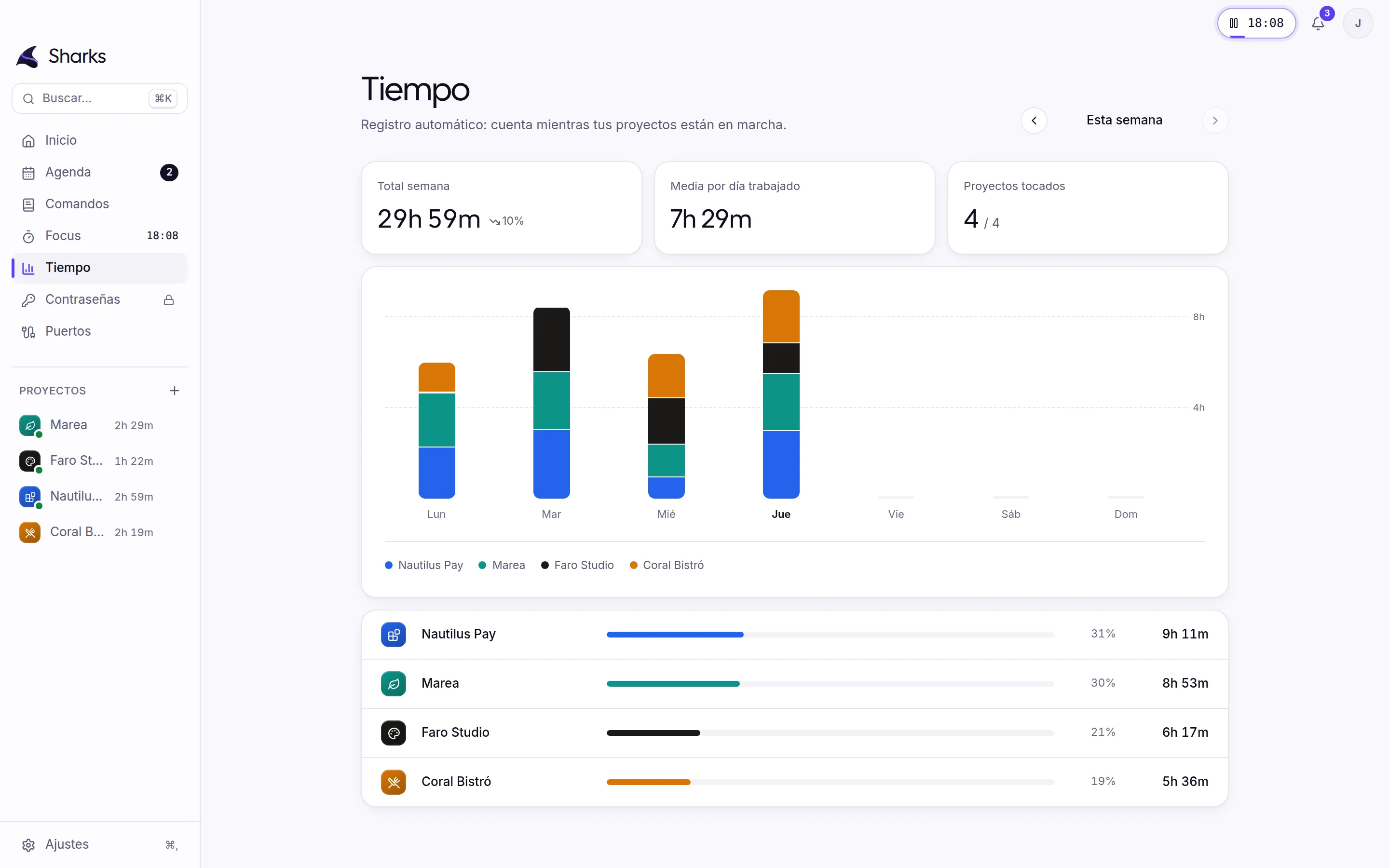Open Agenda from the sidebar
This screenshot has height=868, width=1389.
coord(100,172)
